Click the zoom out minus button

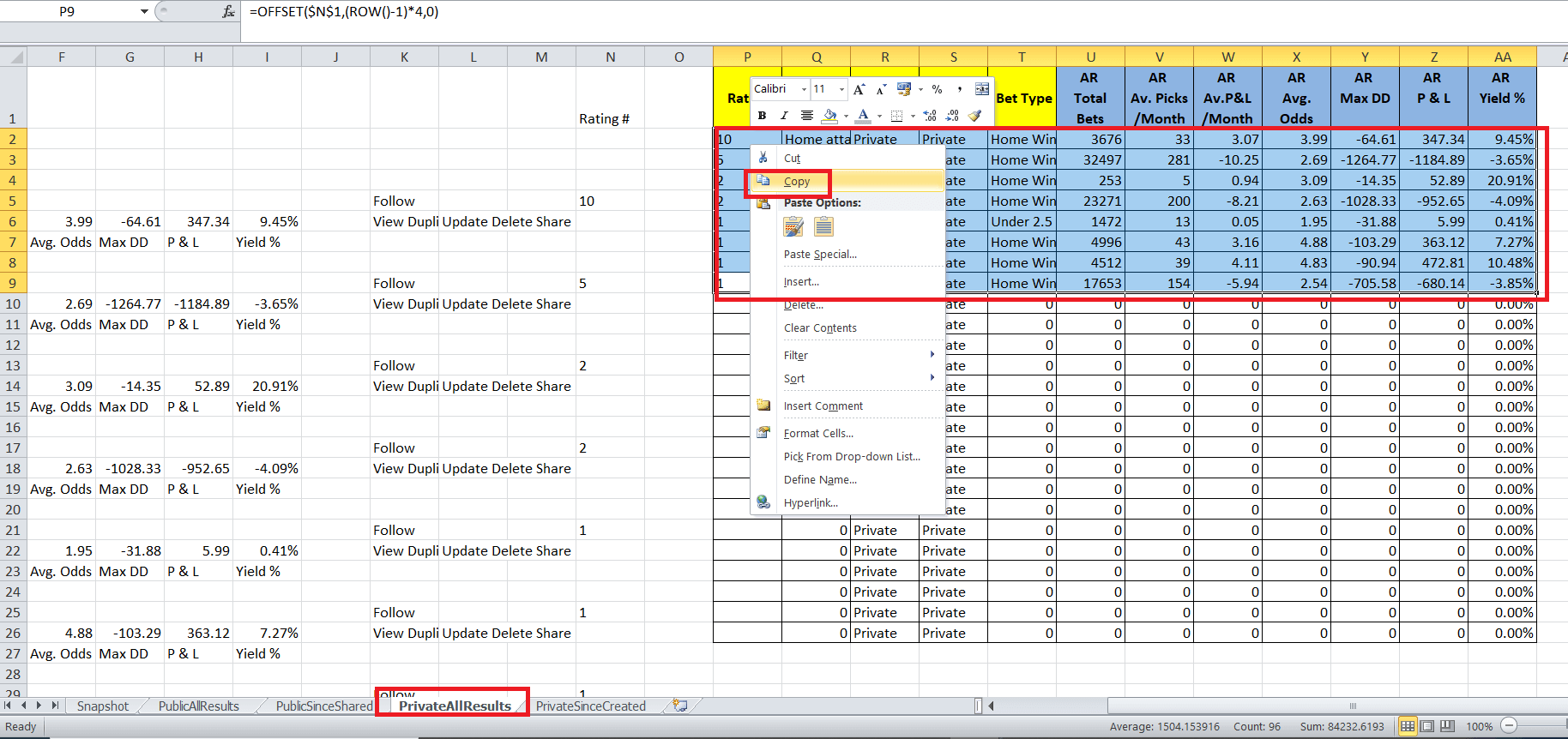click(x=1510, y=726)
